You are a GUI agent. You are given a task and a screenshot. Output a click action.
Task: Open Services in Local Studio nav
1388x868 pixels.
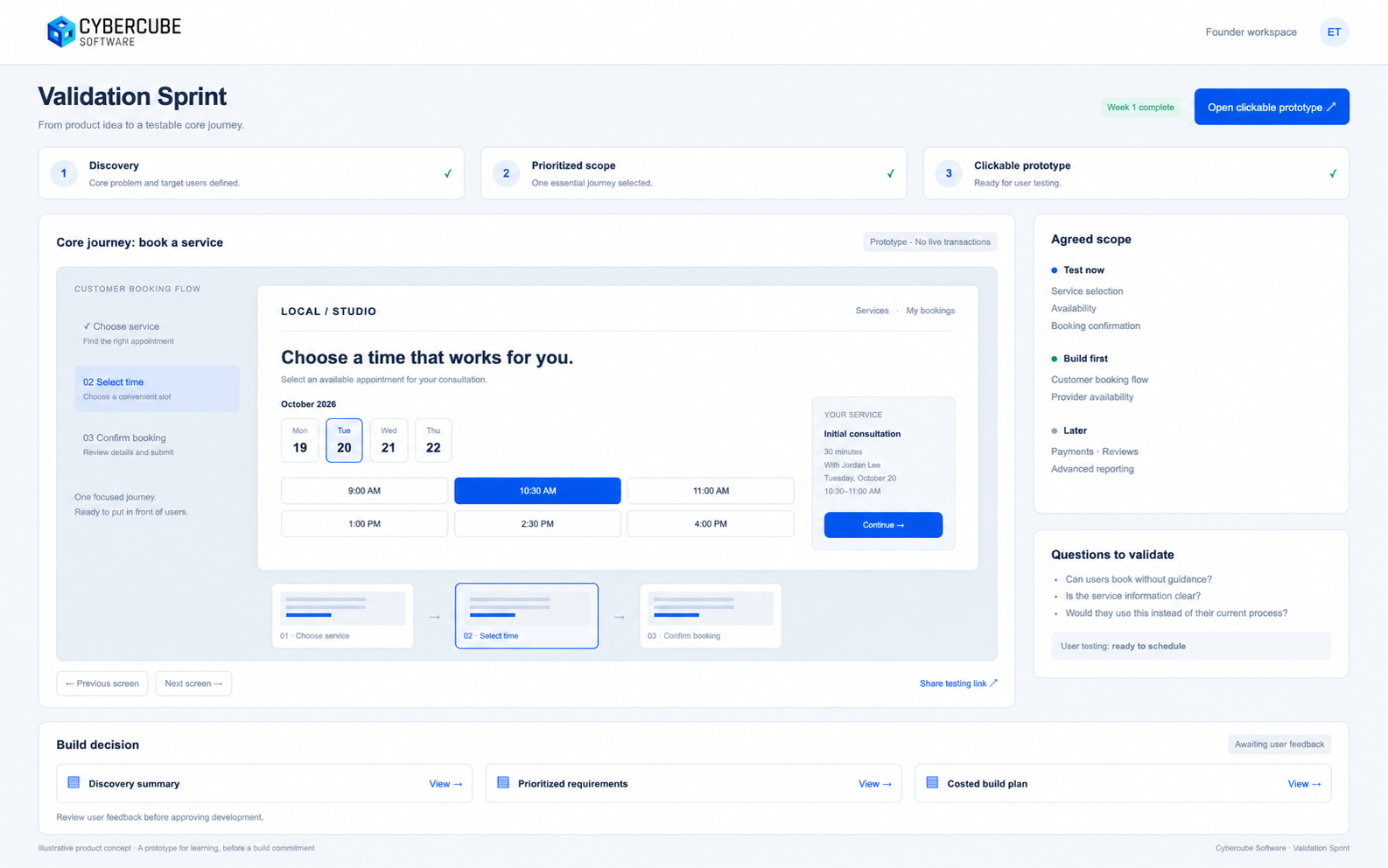tap(872, 311)
